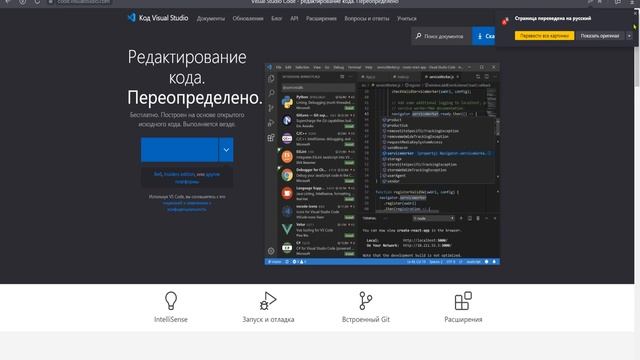Open the Документы menu item
This screenshot has width=640, height=360.
211,18
